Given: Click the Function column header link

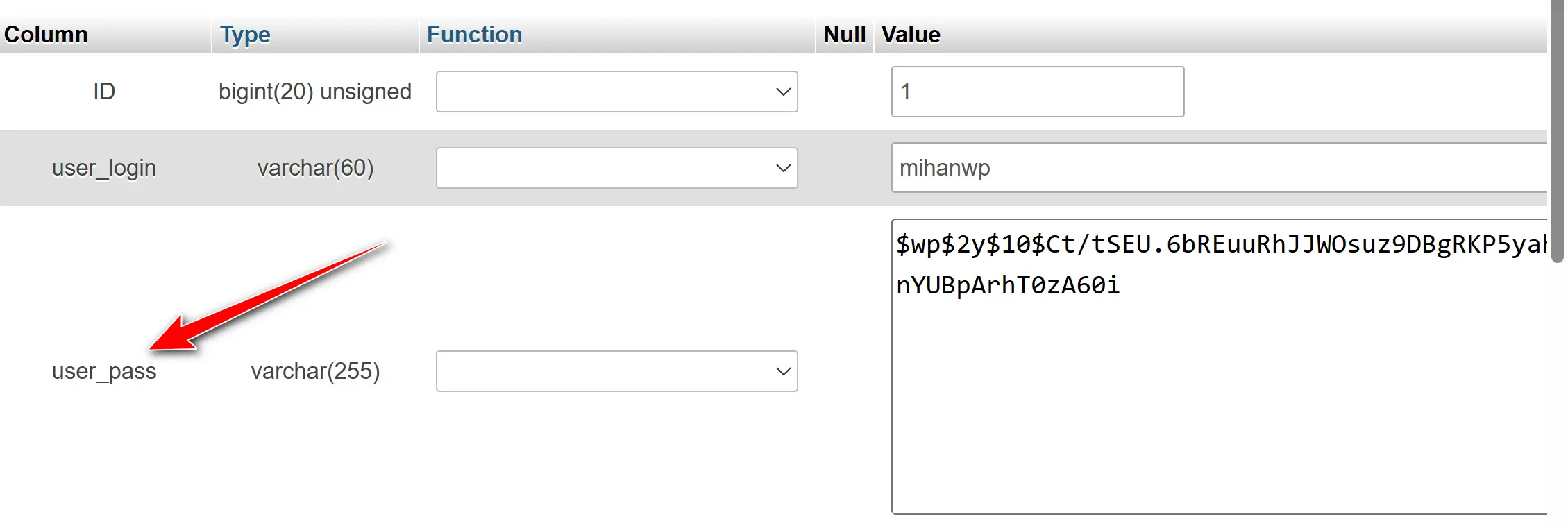Looking at the screenshot, I should (x=474, y=35).
